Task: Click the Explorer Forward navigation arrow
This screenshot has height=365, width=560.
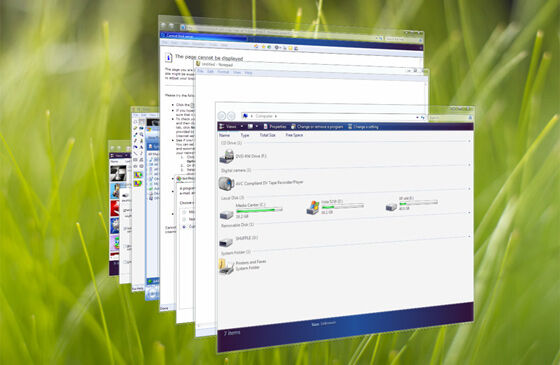Action: pyautogui.click(x=231, y=116)
